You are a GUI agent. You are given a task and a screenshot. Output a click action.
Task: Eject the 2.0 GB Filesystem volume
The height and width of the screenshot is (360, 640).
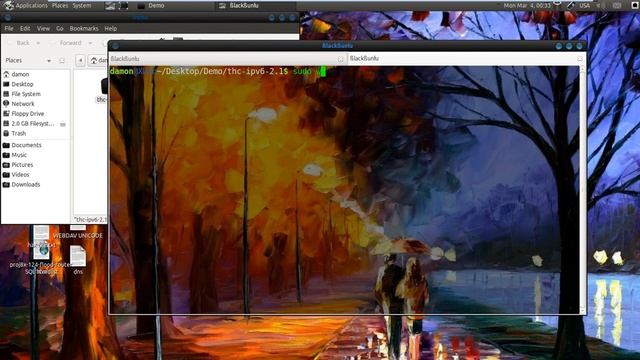[x=63, y=124]
